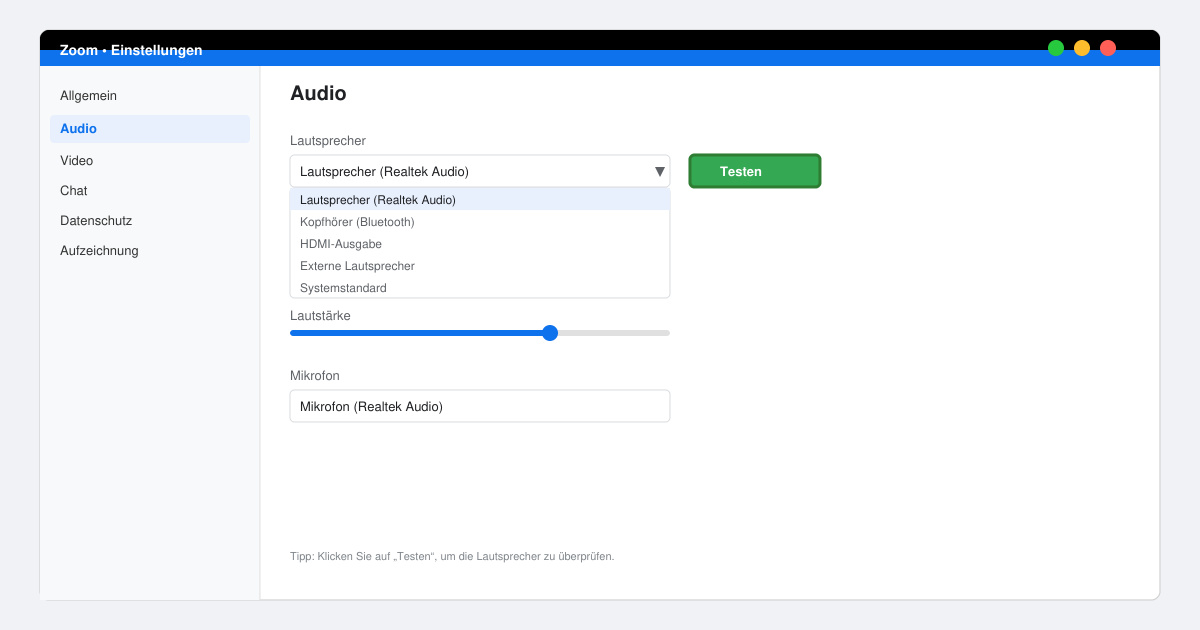The height and width of the screenshot is (630, 1200).
Task: Click the Lautstärke label
Action: (x=320, y=315)
